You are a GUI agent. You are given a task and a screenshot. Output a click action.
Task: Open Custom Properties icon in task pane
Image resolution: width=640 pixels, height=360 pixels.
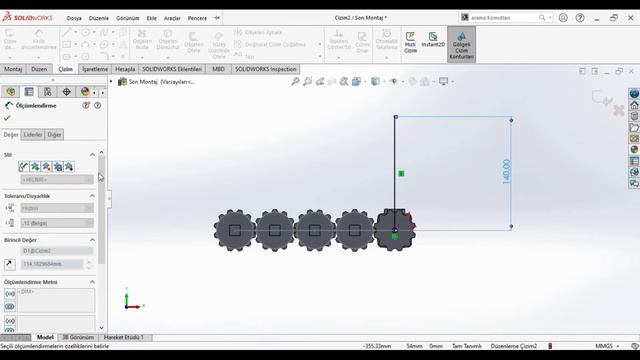[634, 161]
